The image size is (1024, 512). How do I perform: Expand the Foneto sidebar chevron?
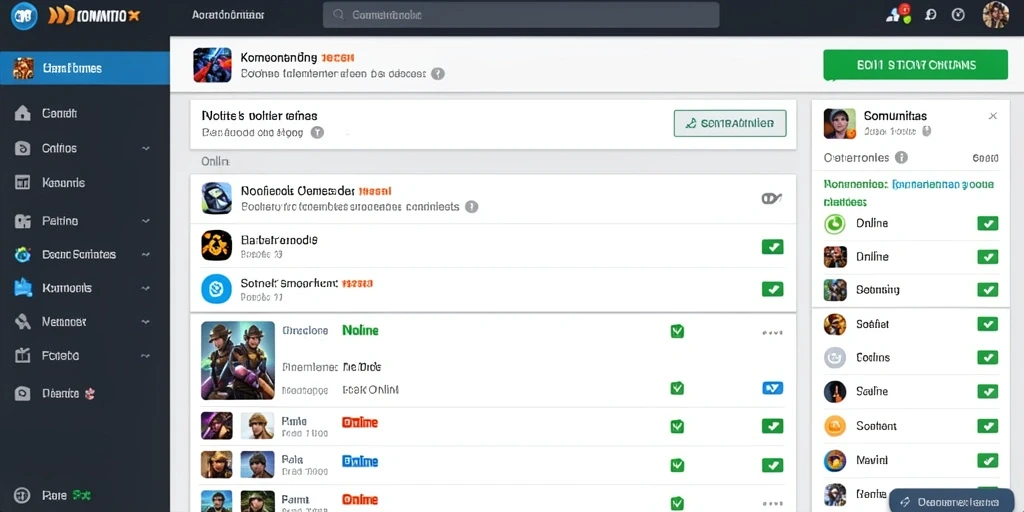pyautogui.click(x=145, y=356)
